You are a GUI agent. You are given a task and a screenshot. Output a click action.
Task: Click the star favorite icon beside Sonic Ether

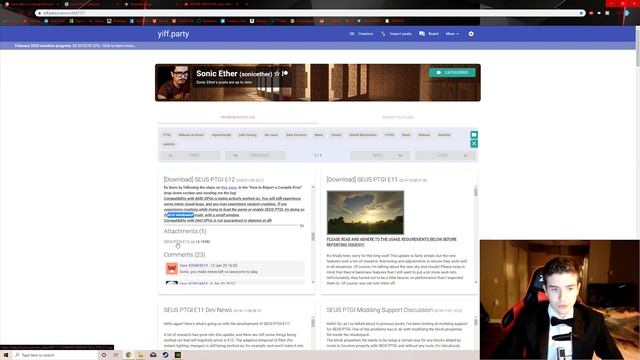click(277, 73)
